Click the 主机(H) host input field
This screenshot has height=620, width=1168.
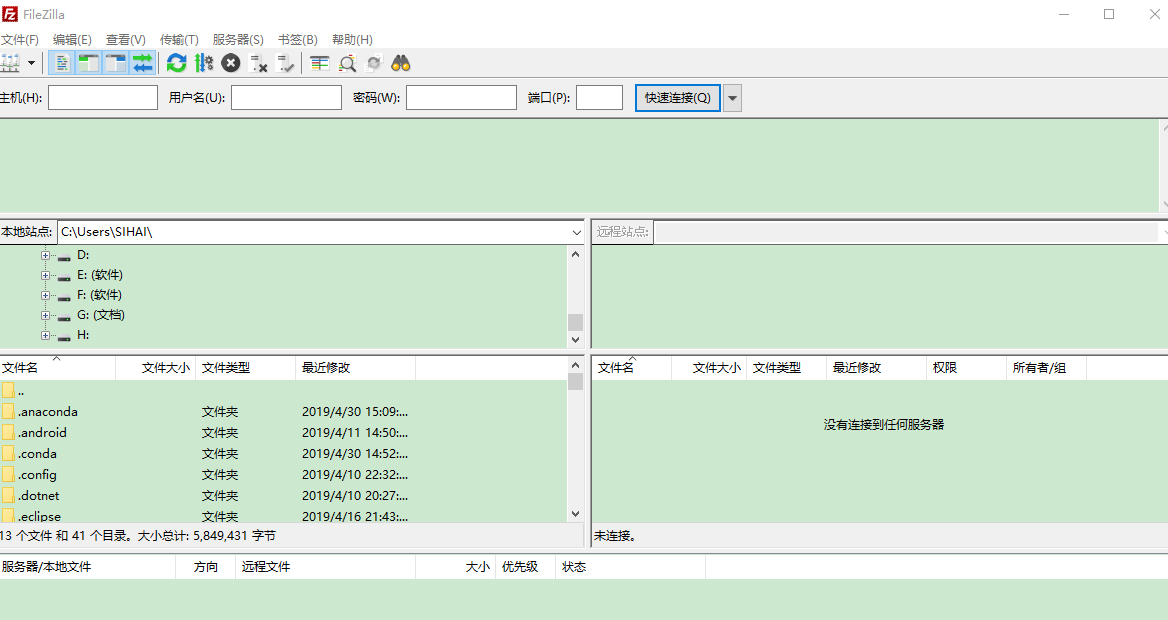103,98
